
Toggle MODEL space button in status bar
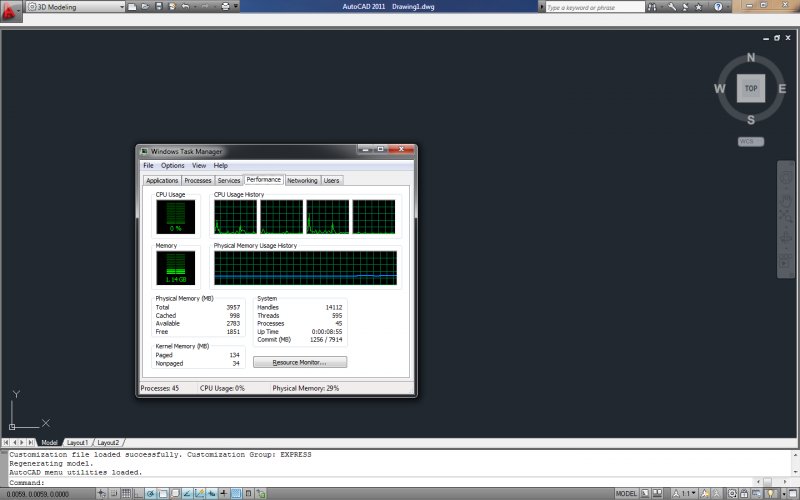[x=627, y=493]
